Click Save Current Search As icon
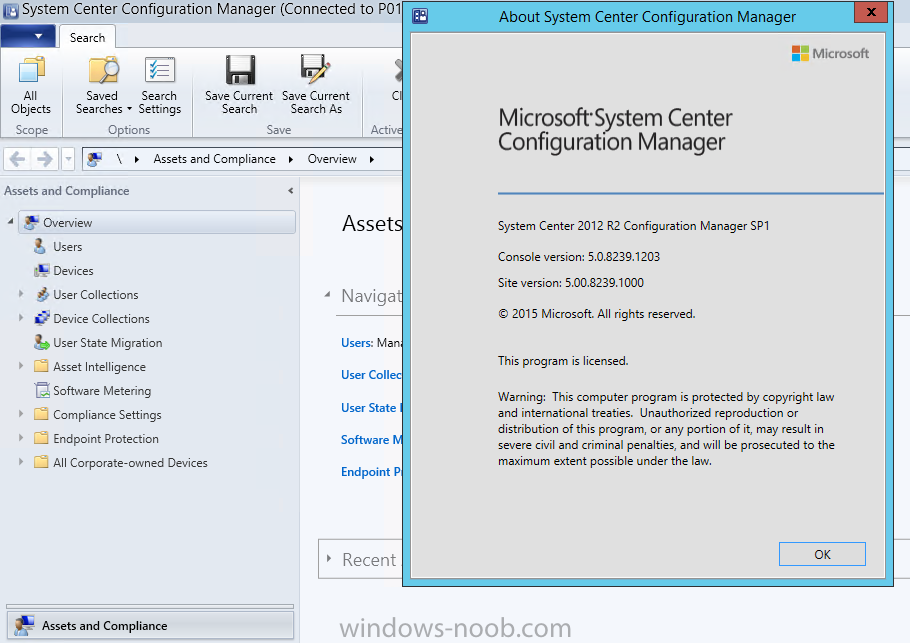Image resolution: width=910 pixels, height=643 pixels. click(x=315, y=69)
